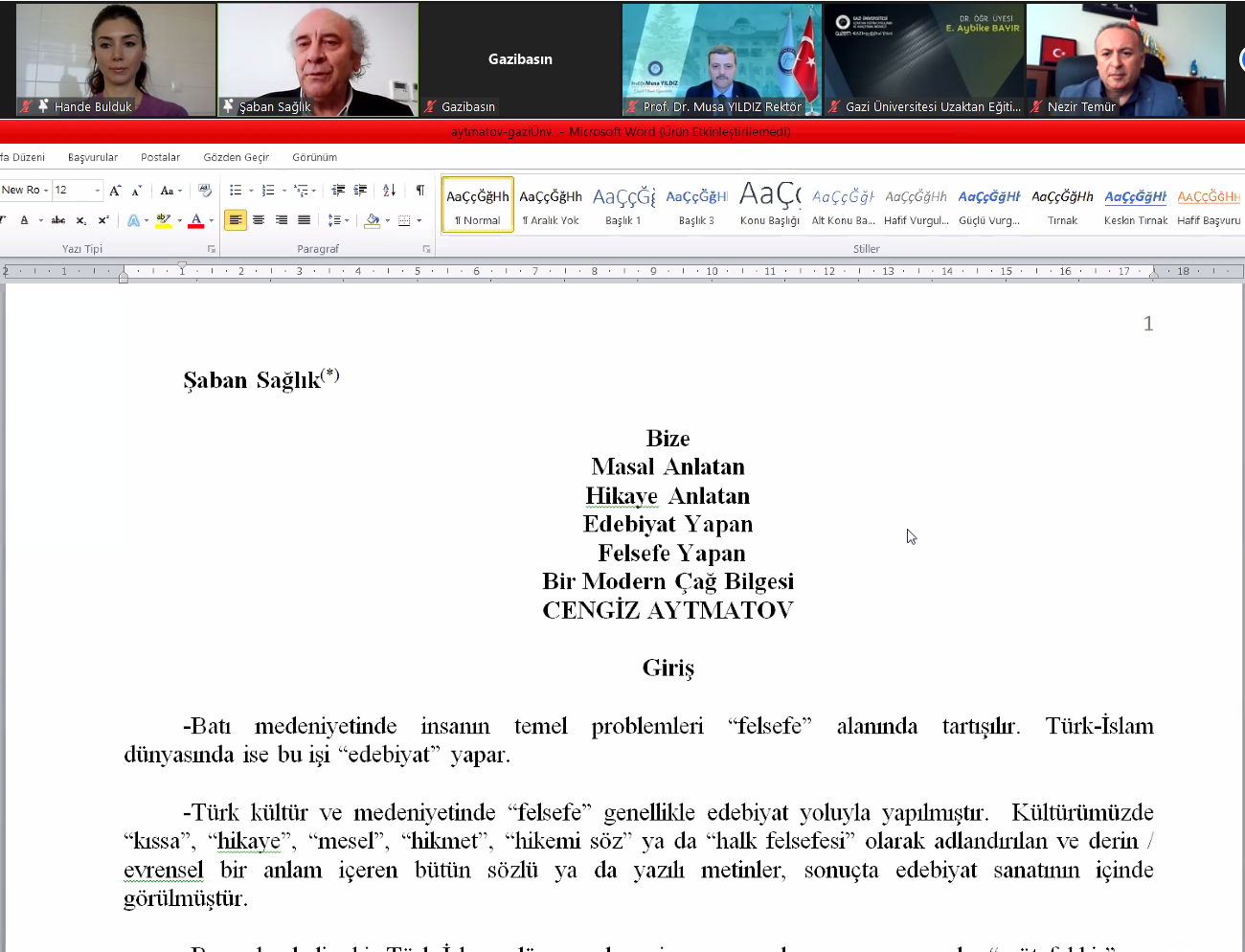Expand the borders dropdown arrow
This screenshot has width=1245, height=952.
click(x=419, y=220)
